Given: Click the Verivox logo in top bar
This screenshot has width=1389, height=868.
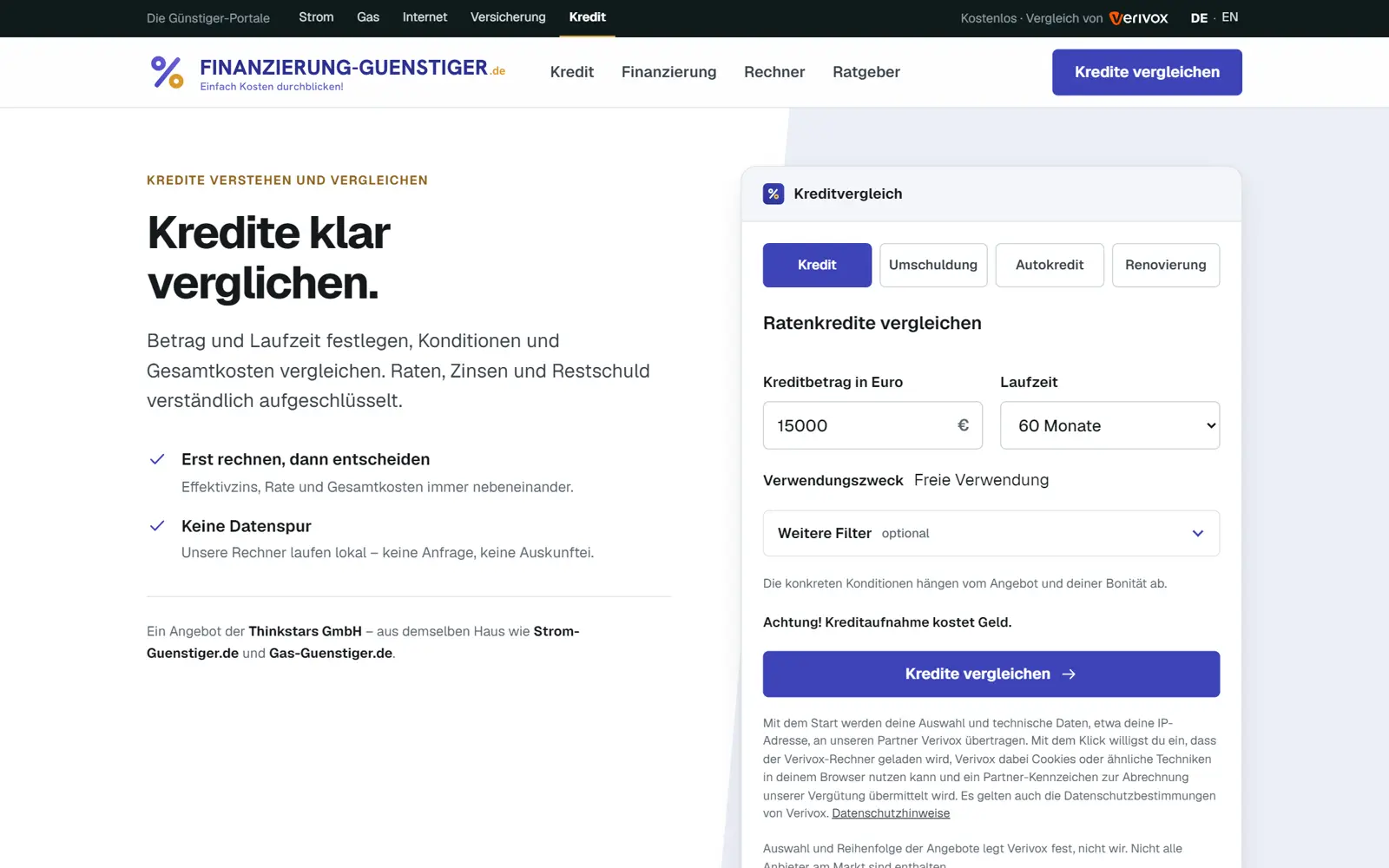Looking at the screenshot, I should pos(1139,18).
